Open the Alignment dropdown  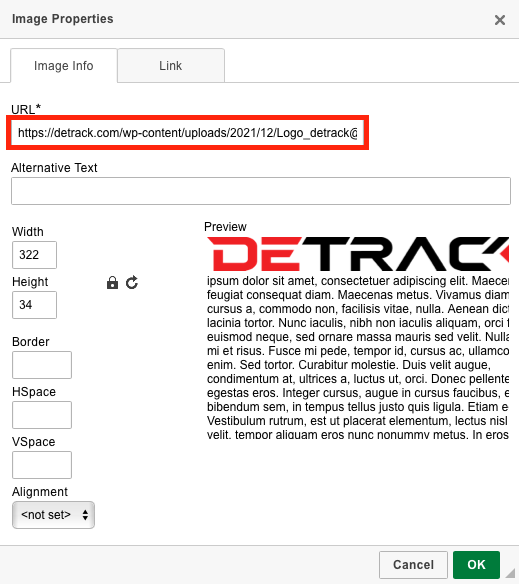(53, 515)
